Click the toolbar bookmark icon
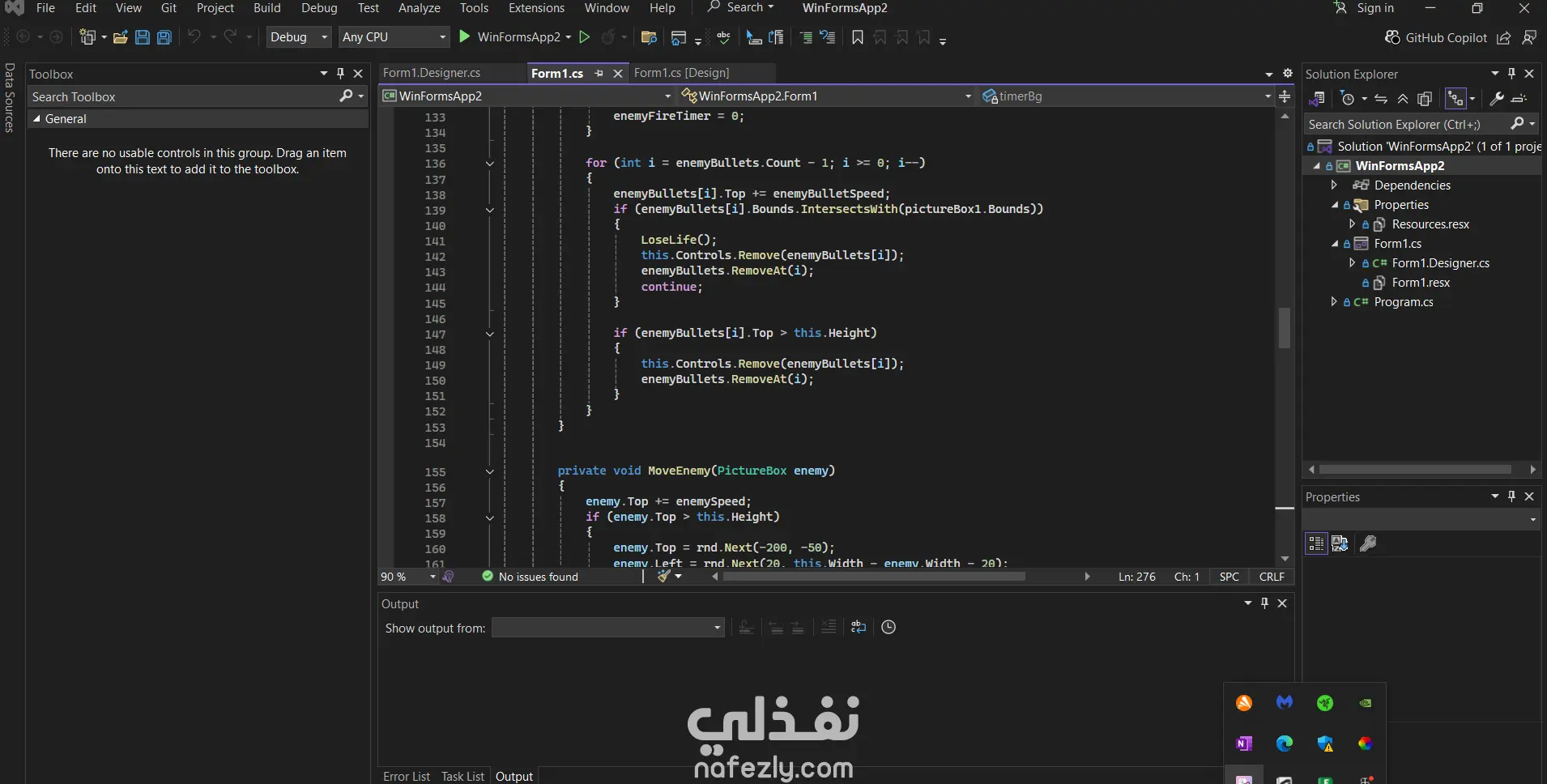This screenshot has height=784, width=1547. click(x=858, y=37)
